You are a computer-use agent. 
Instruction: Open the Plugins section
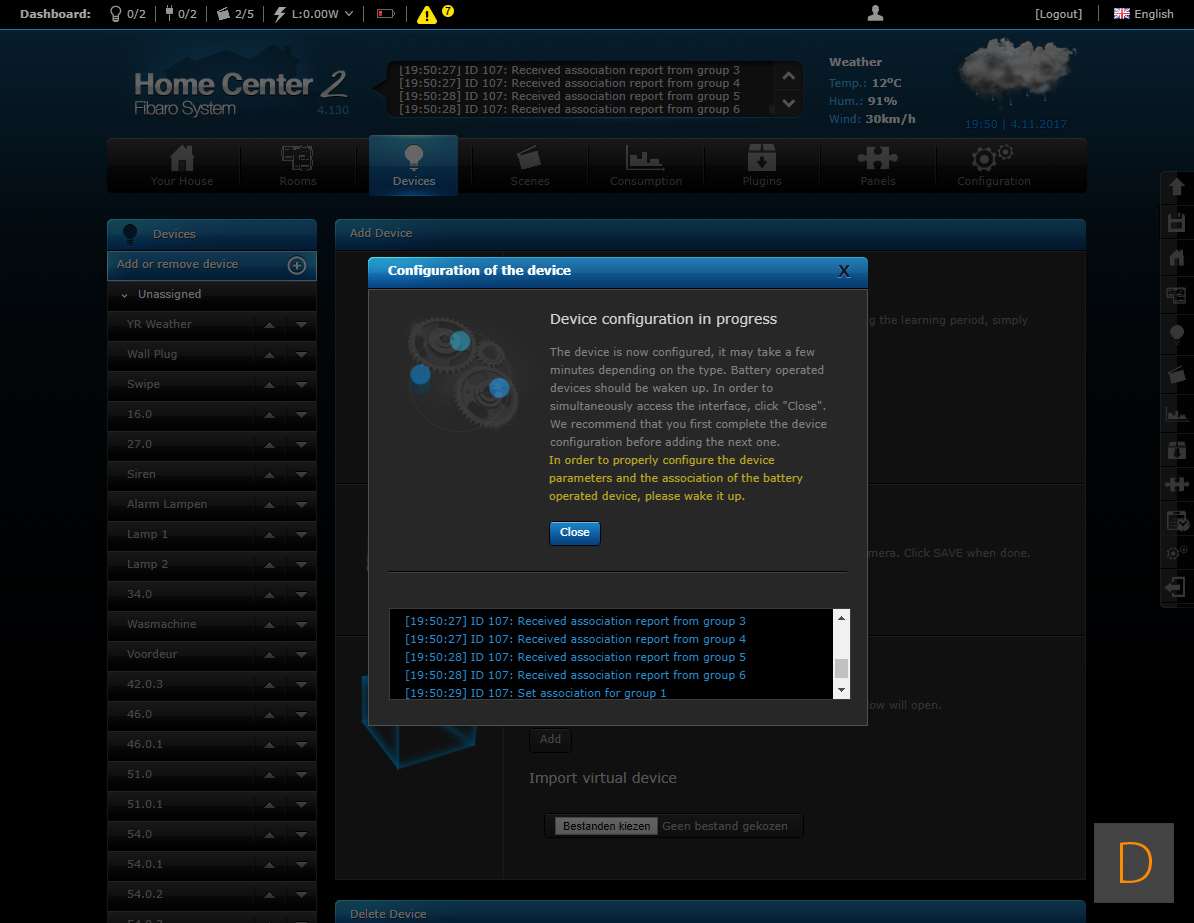pyautogui.click(x=761, y=165)
